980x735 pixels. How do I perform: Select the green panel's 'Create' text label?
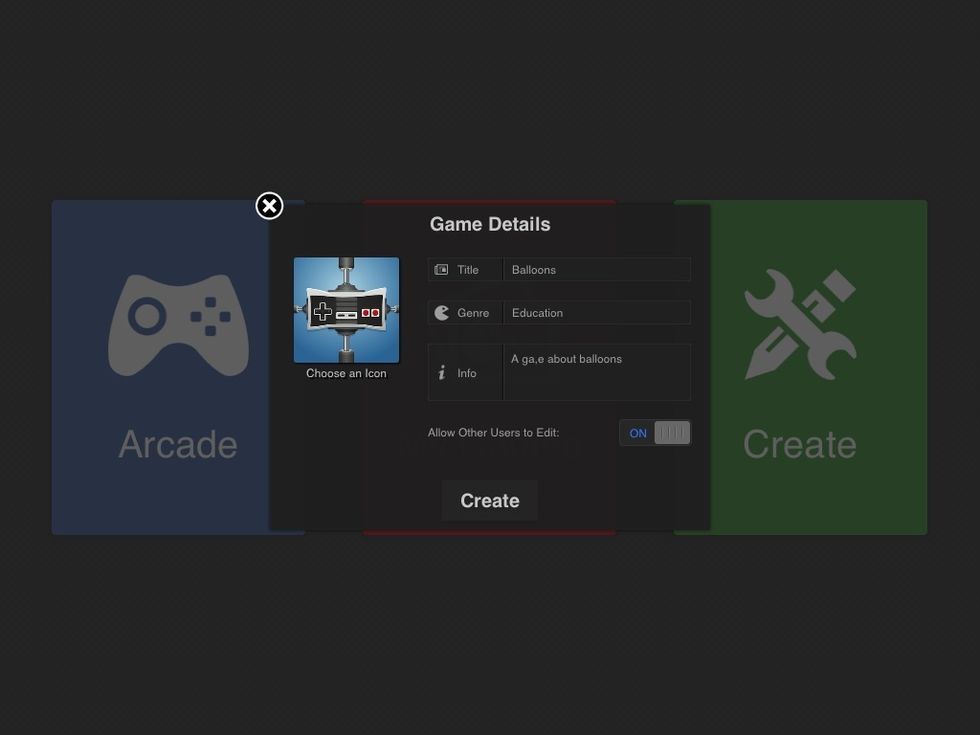800,444
